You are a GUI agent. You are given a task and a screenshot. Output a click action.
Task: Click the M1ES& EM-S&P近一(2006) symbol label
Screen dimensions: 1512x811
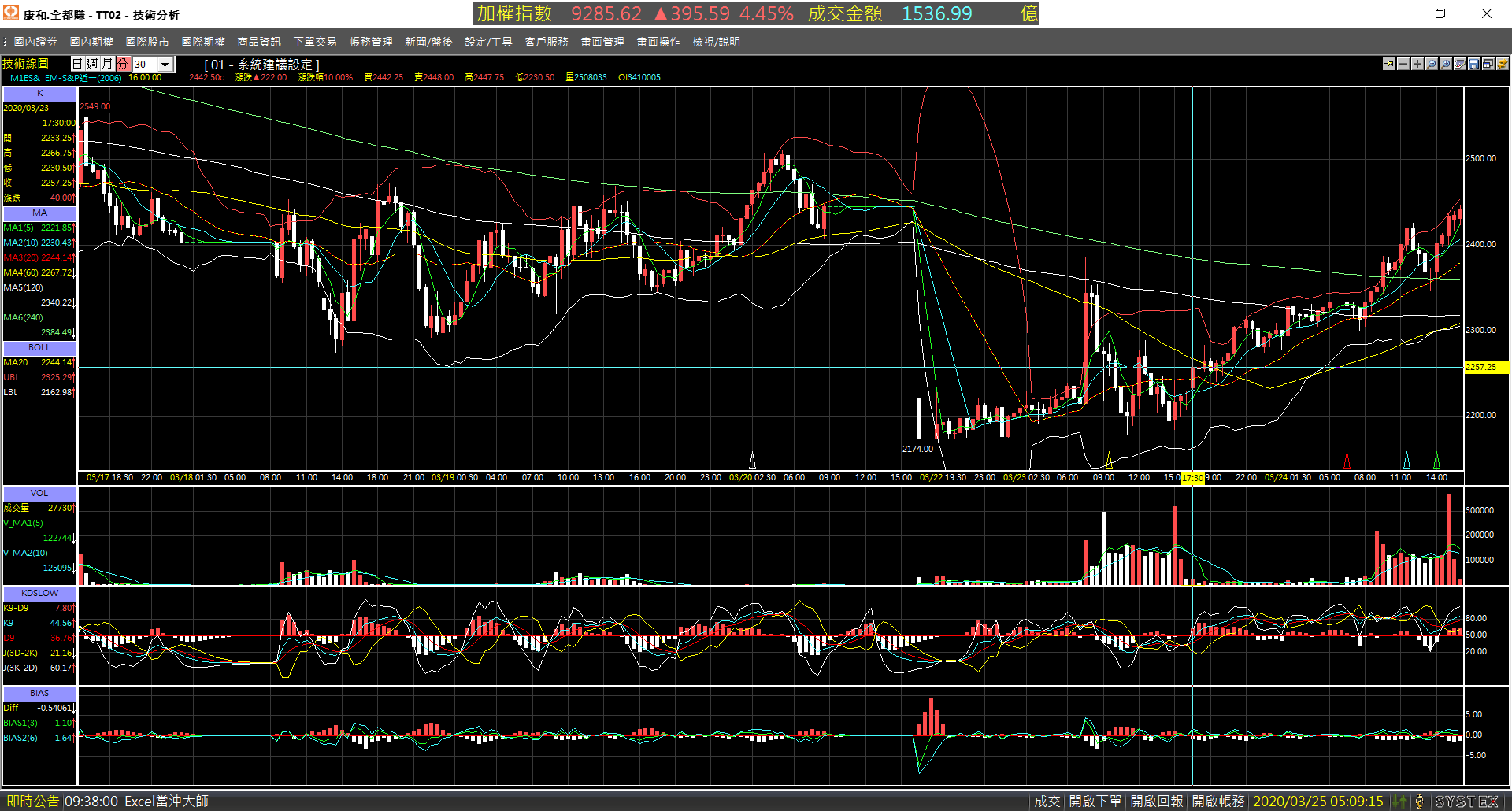tap(65, 77)
